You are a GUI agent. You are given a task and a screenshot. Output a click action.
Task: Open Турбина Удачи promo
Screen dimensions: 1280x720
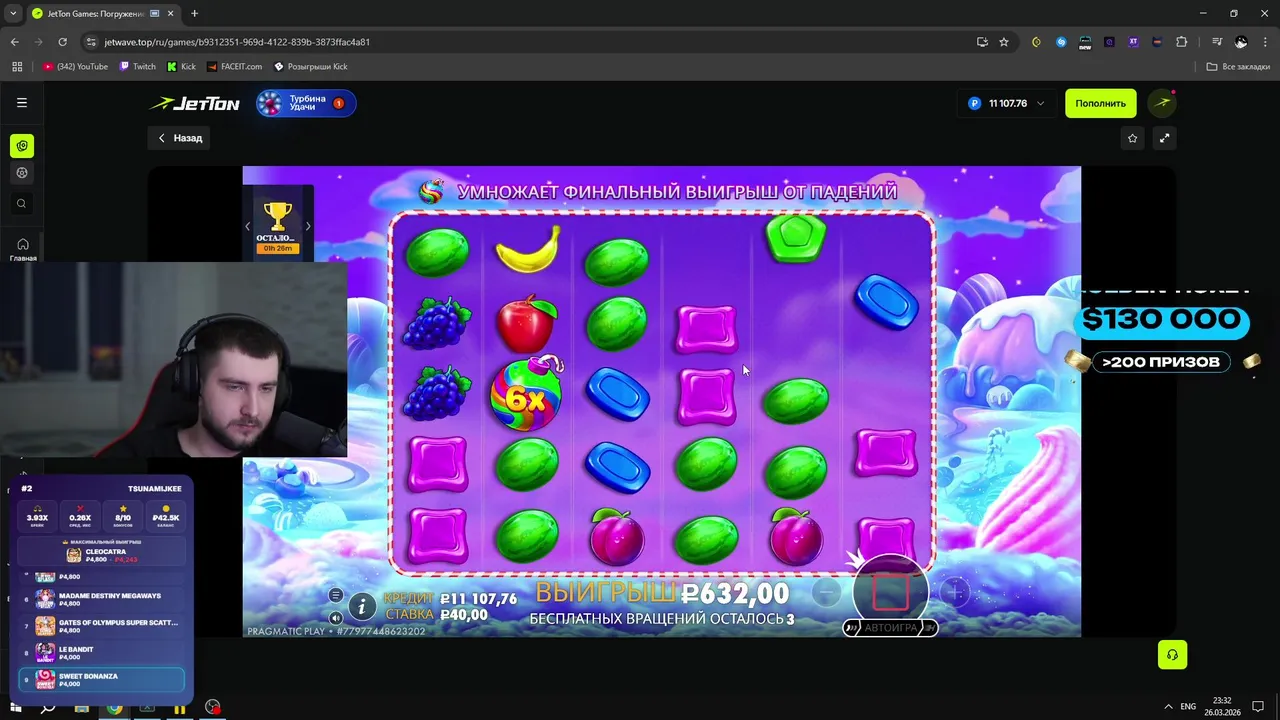click(x=305, y=103)
